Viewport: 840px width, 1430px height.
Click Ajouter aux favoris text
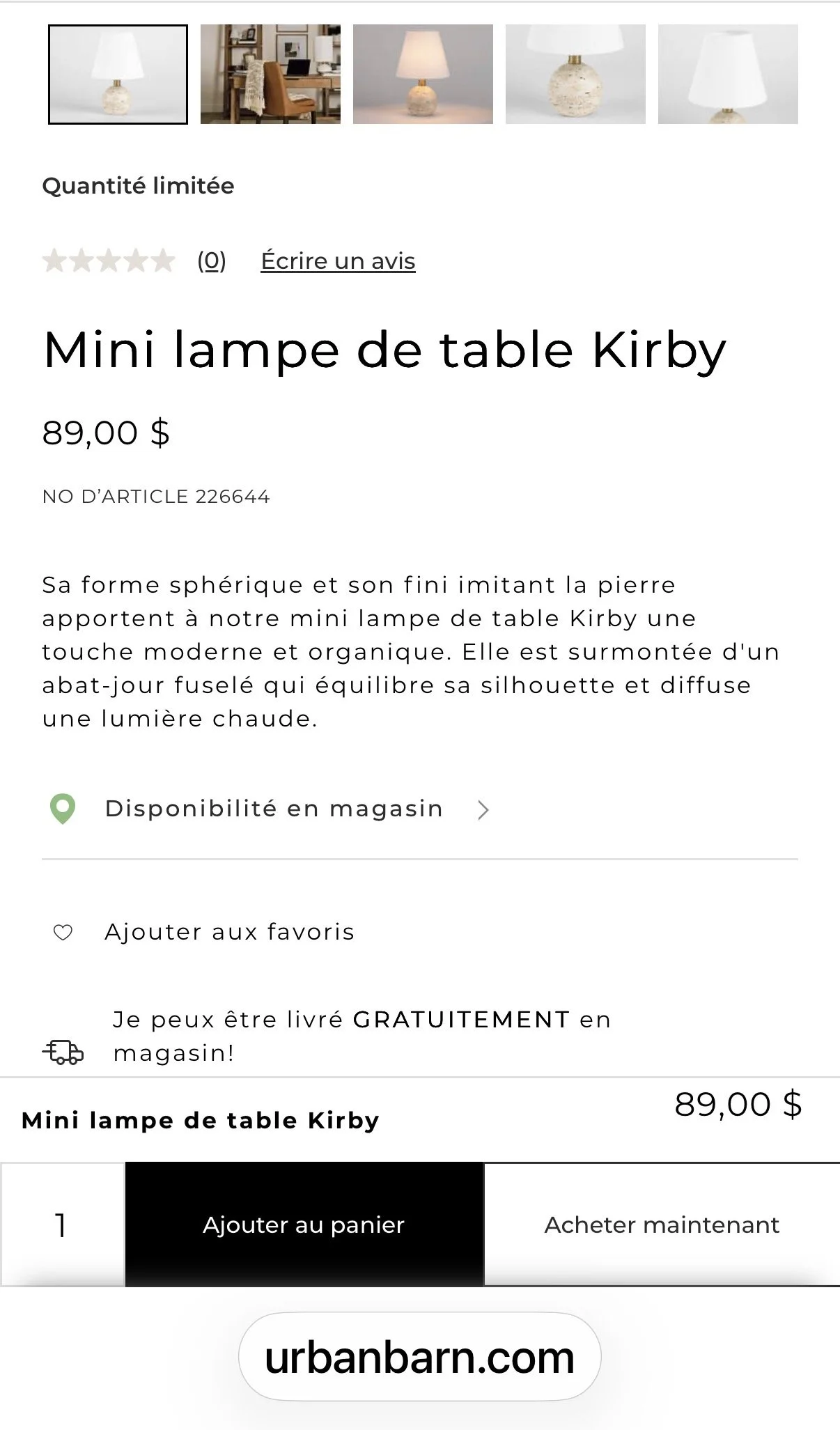tap(230, 932)
